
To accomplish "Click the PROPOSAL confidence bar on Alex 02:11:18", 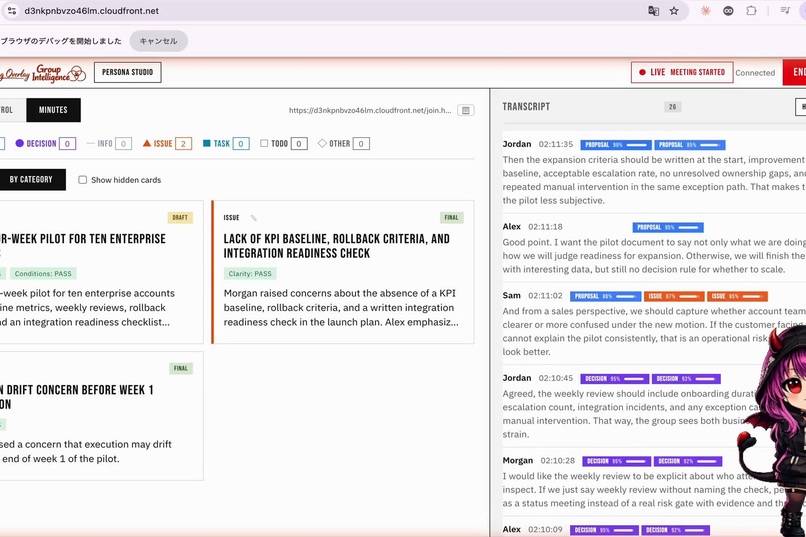I will (x=668, y=227).
